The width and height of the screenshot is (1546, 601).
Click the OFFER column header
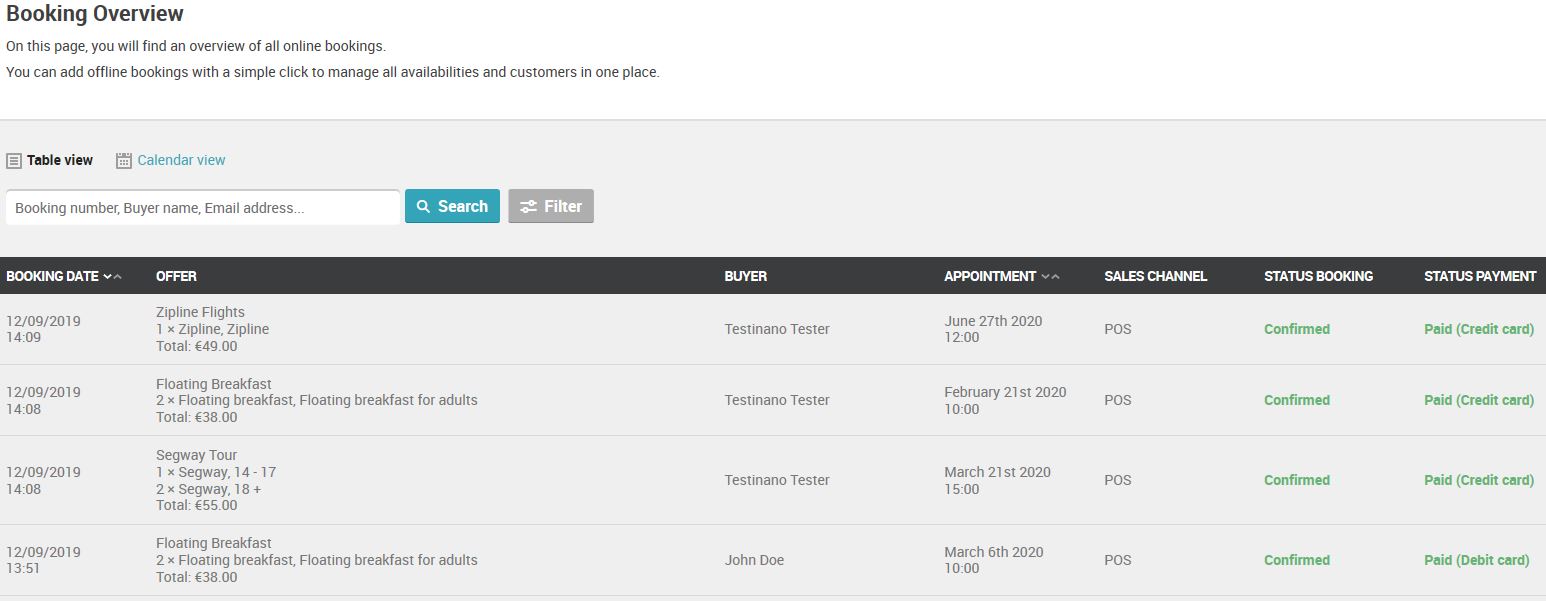[x=176, y=276]
